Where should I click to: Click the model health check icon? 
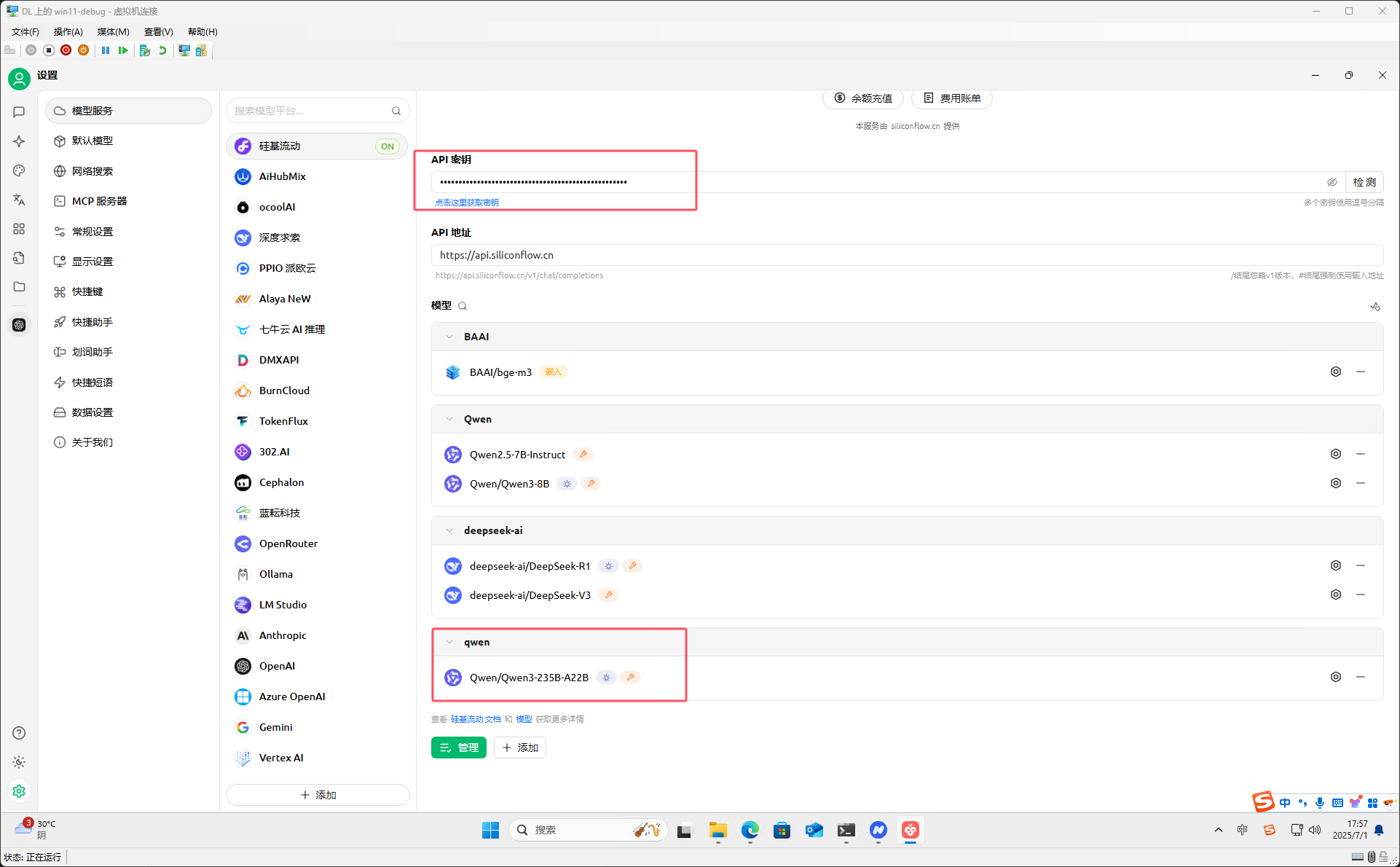1375,307
